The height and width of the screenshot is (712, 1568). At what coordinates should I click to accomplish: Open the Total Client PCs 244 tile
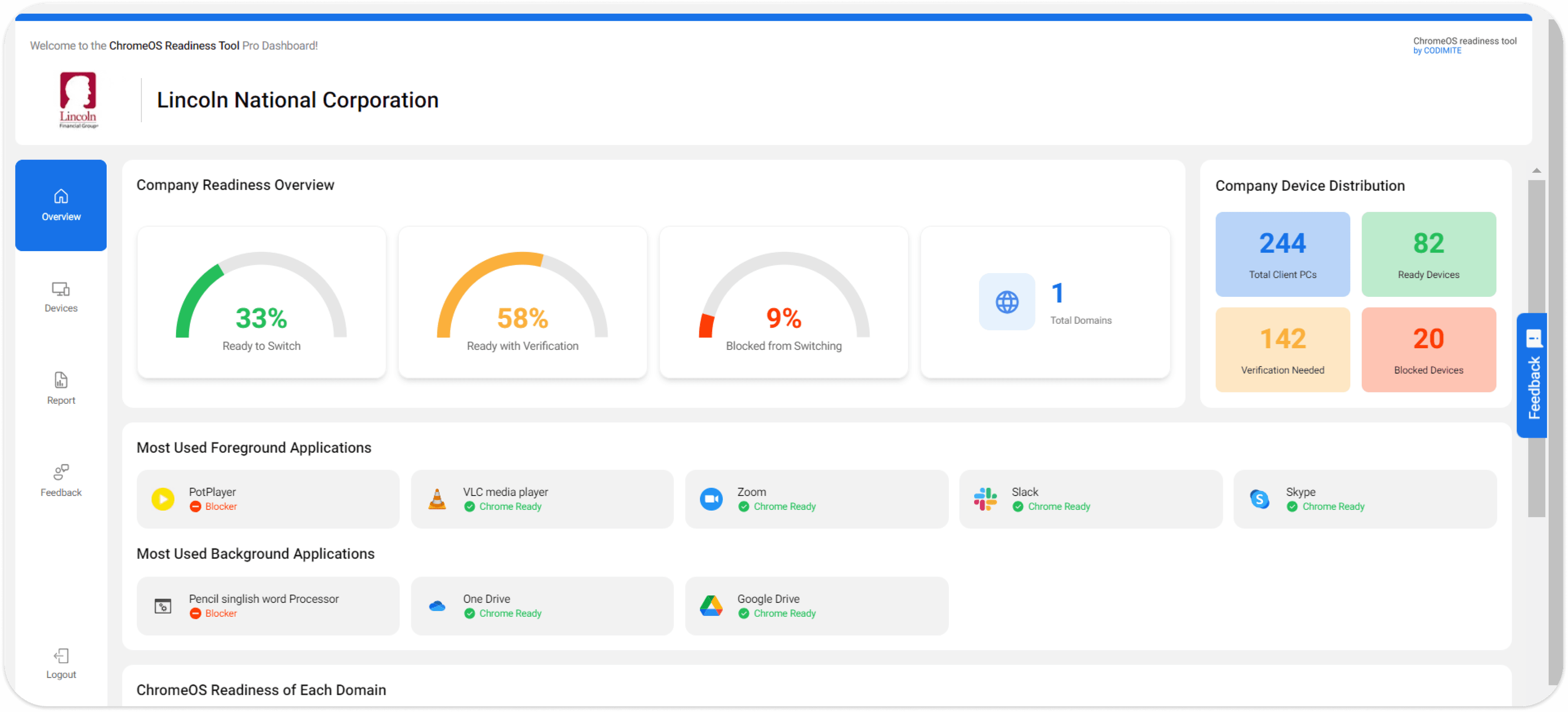coord(1283,254)
